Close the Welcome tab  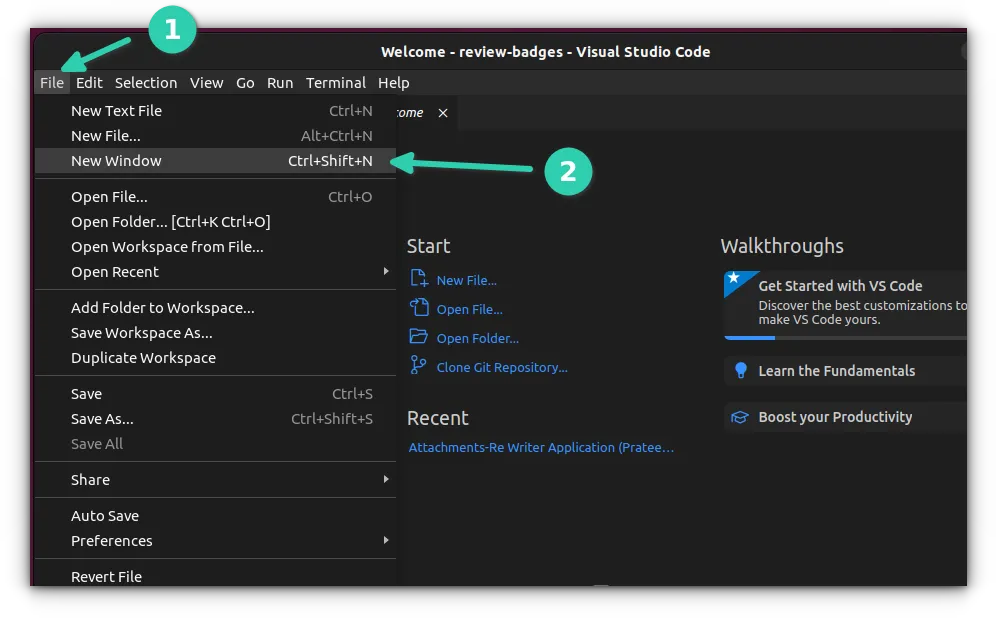[x=443, y=112]
